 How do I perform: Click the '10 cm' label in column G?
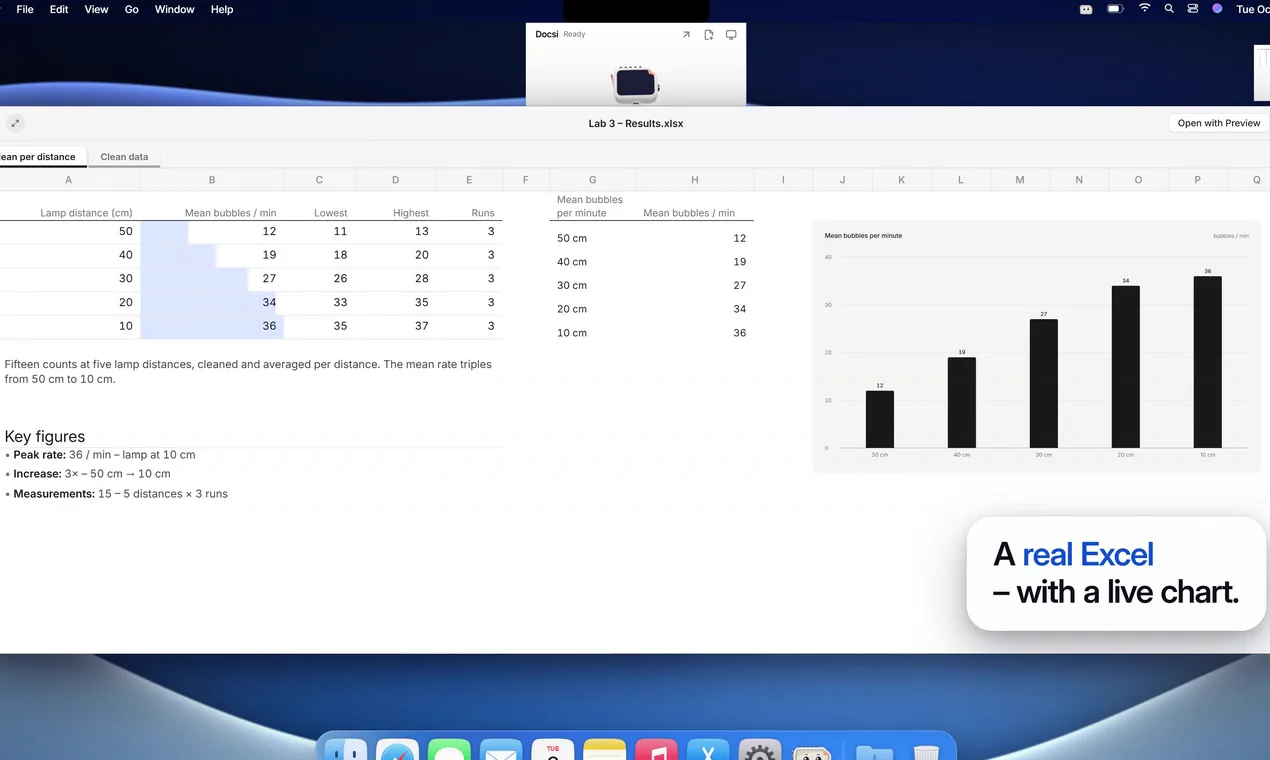click(572, 333)
